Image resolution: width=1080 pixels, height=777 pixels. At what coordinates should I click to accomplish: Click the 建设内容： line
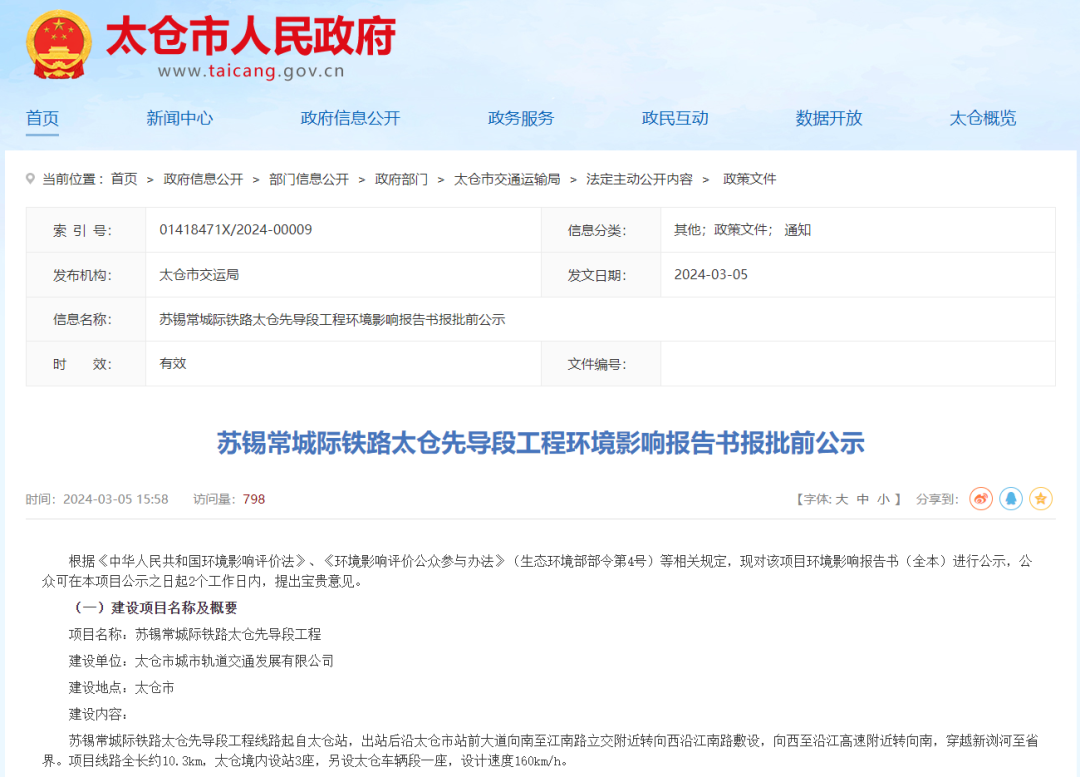98,714
